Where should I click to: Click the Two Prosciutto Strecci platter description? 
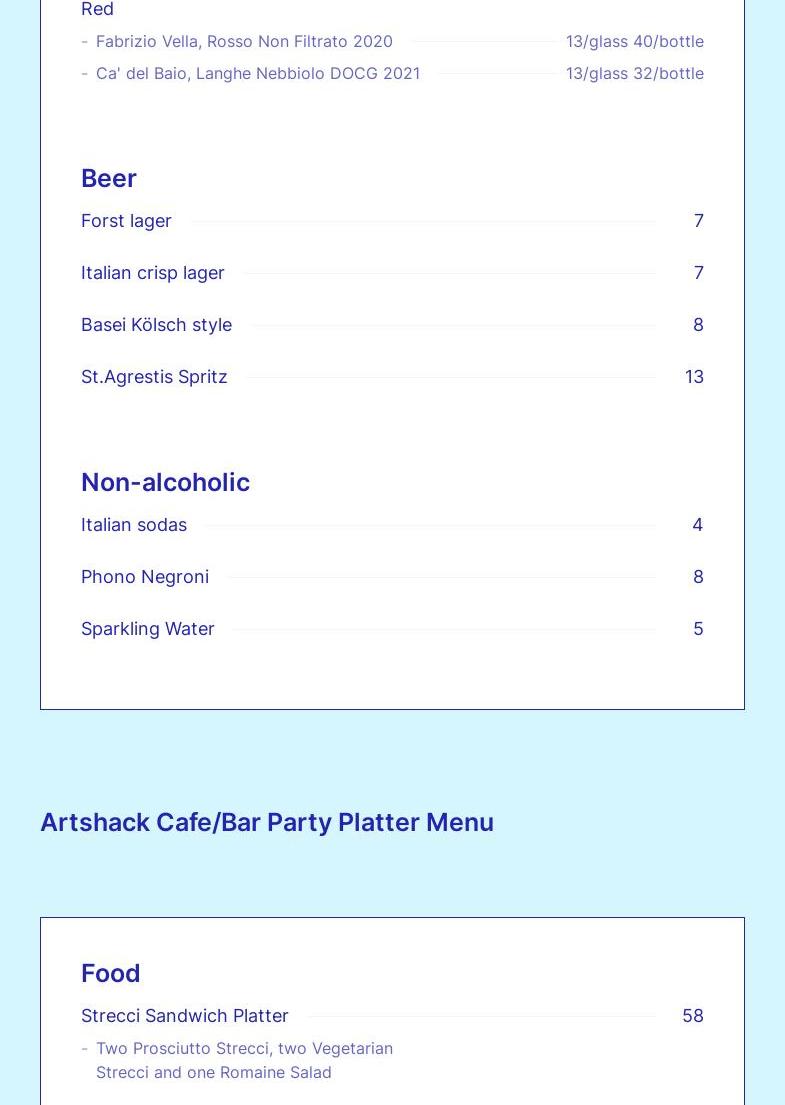point(244,1060)
